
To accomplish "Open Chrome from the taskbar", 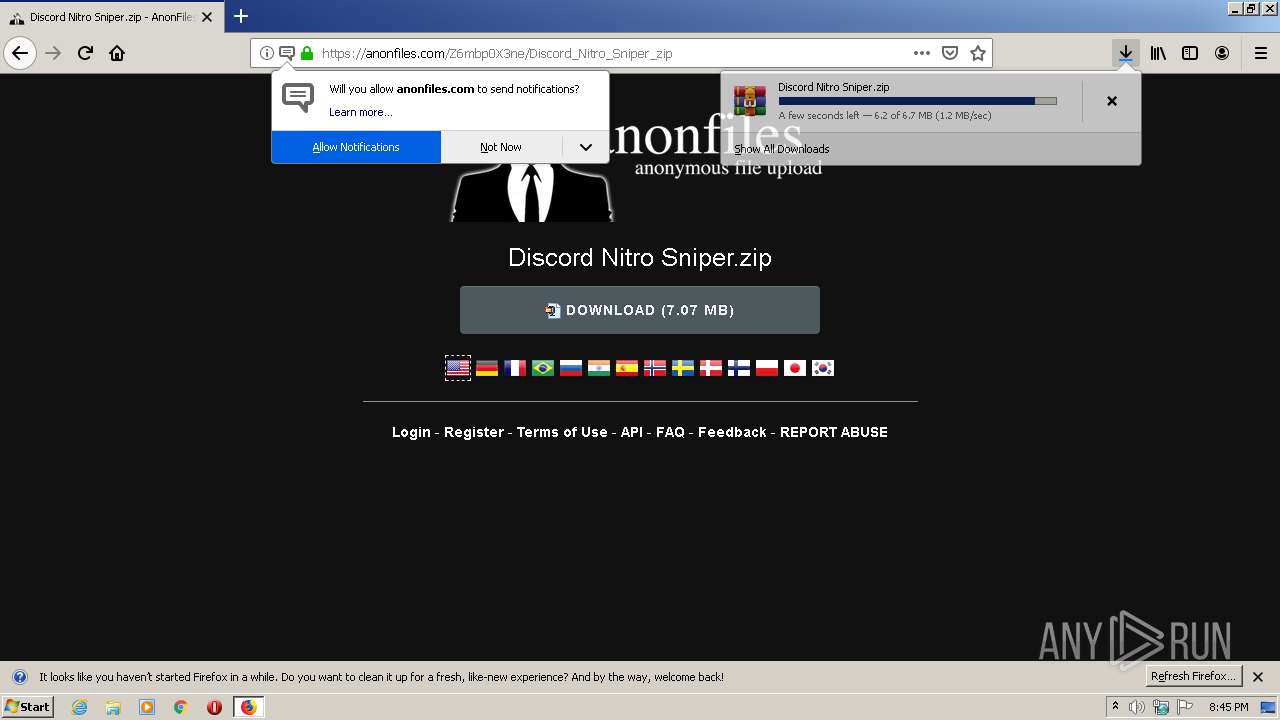I will click(181, 707).
